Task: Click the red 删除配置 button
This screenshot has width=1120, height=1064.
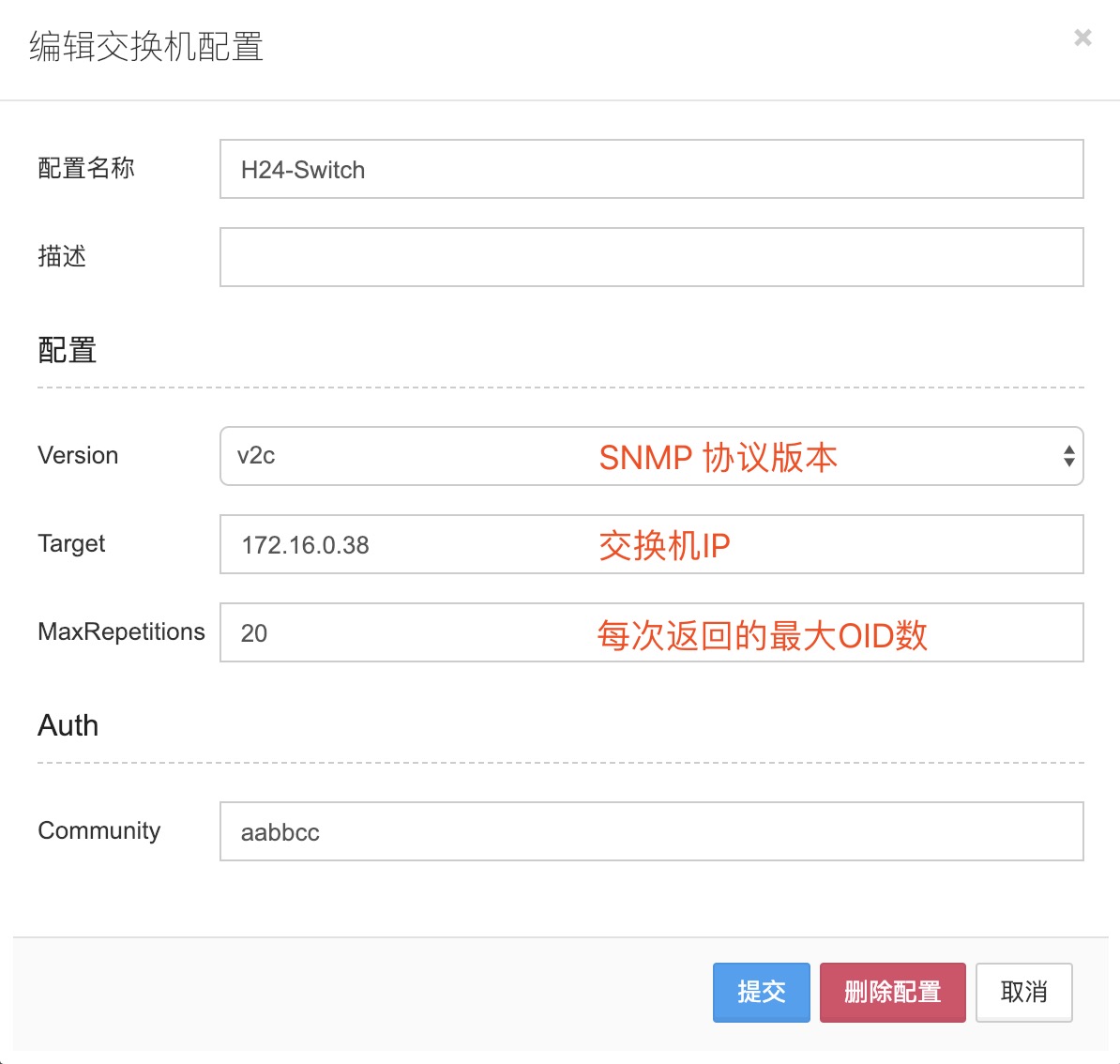Action: 892,992
